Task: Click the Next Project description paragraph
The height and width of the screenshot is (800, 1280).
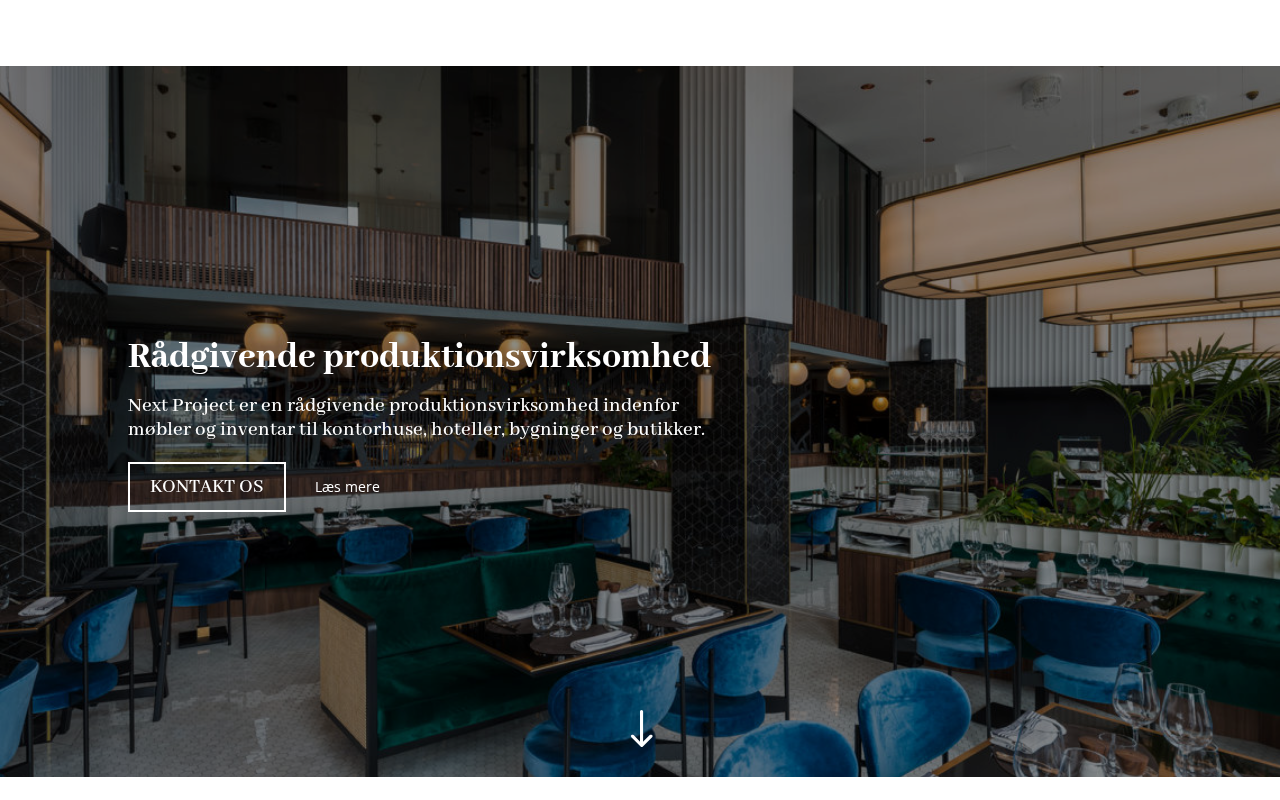Action: coord(416,417)
